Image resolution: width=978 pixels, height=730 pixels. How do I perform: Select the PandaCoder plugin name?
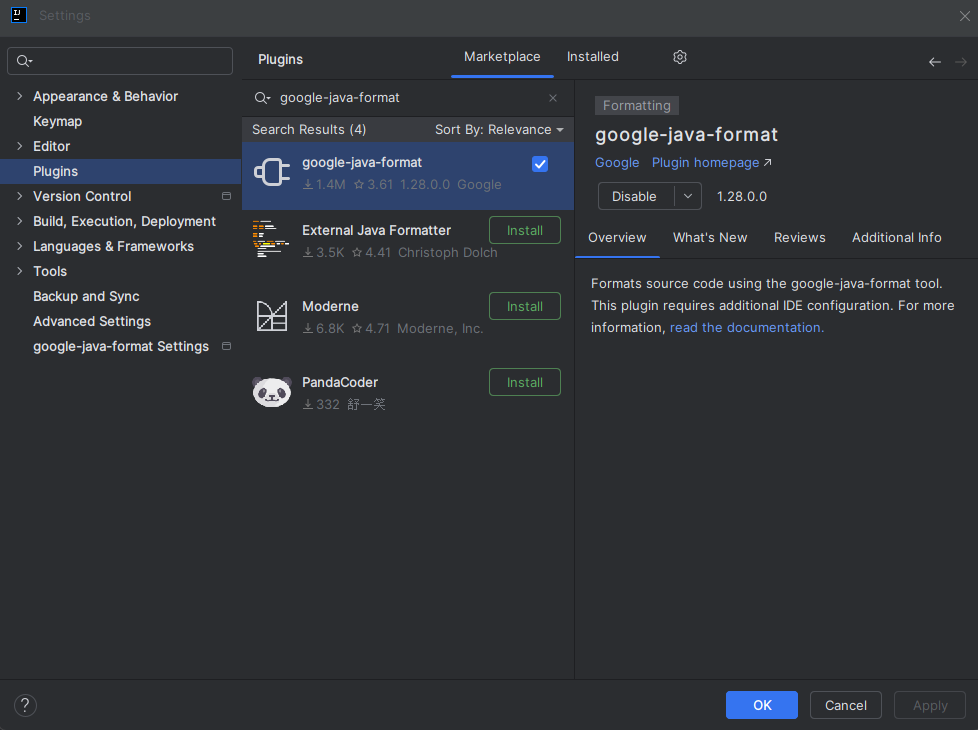[x=340, y=382]
